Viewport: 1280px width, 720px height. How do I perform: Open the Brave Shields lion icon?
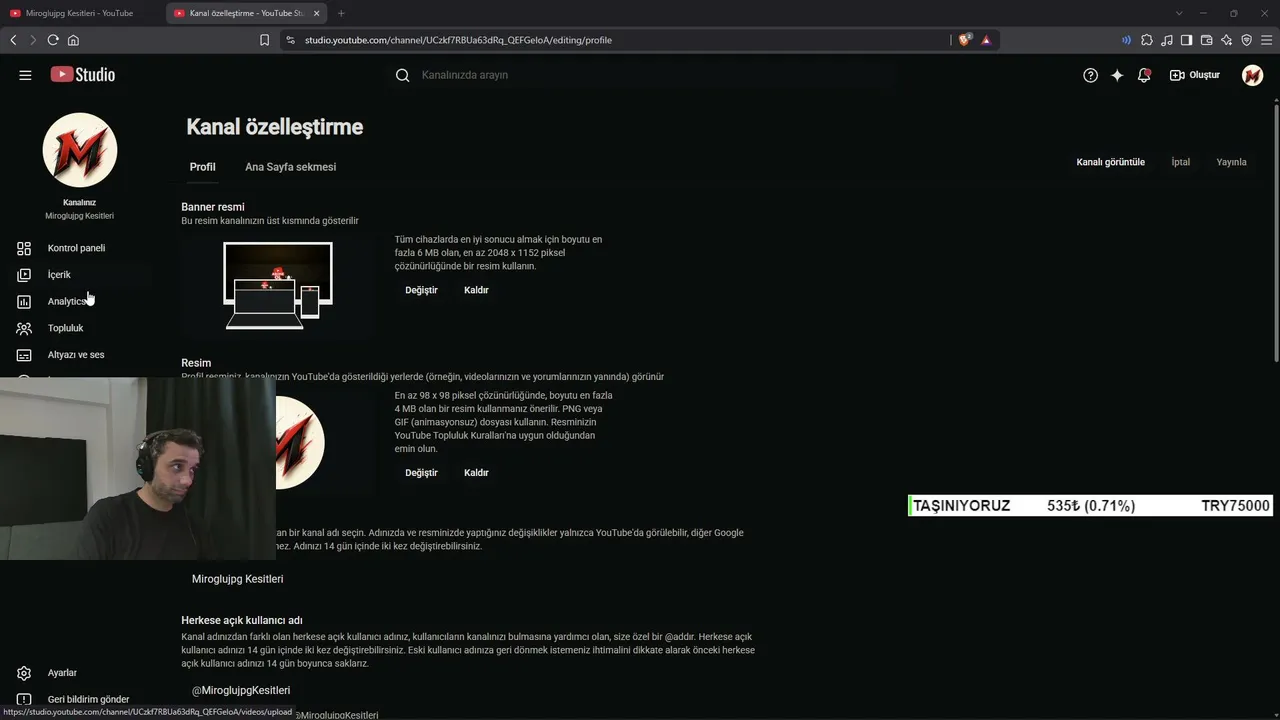(x=965, y=40)
